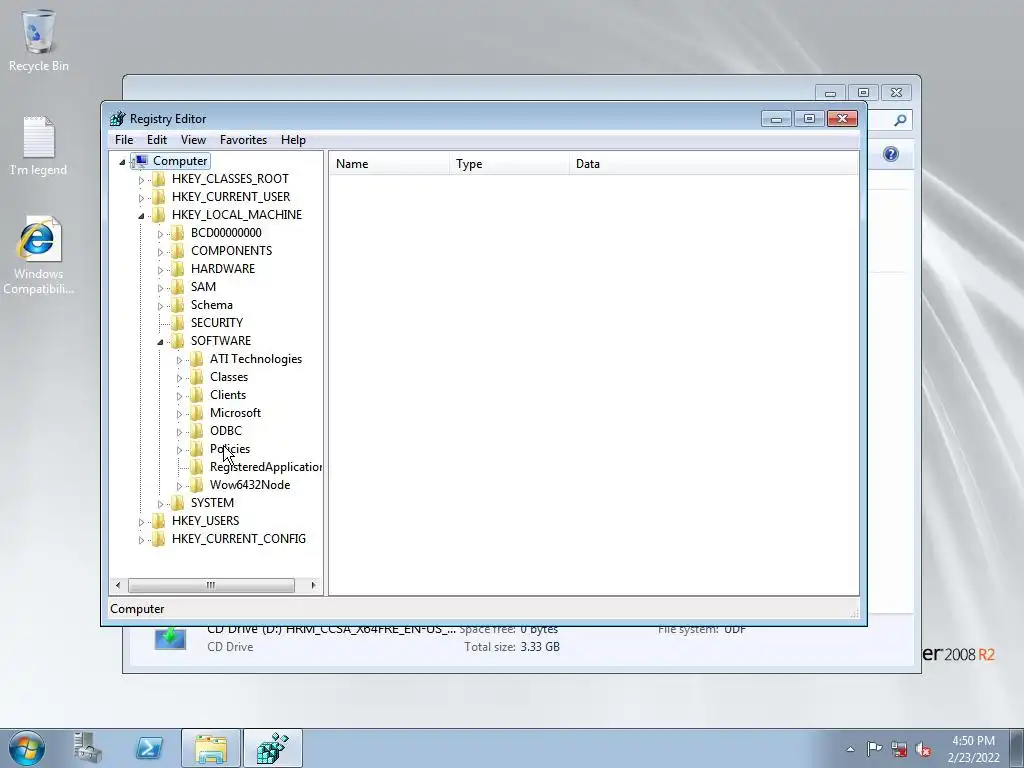Screen dimensions: 1024x768
Task: Collapse the SOFTWARE key node
Action: click(x=160, y=342)
